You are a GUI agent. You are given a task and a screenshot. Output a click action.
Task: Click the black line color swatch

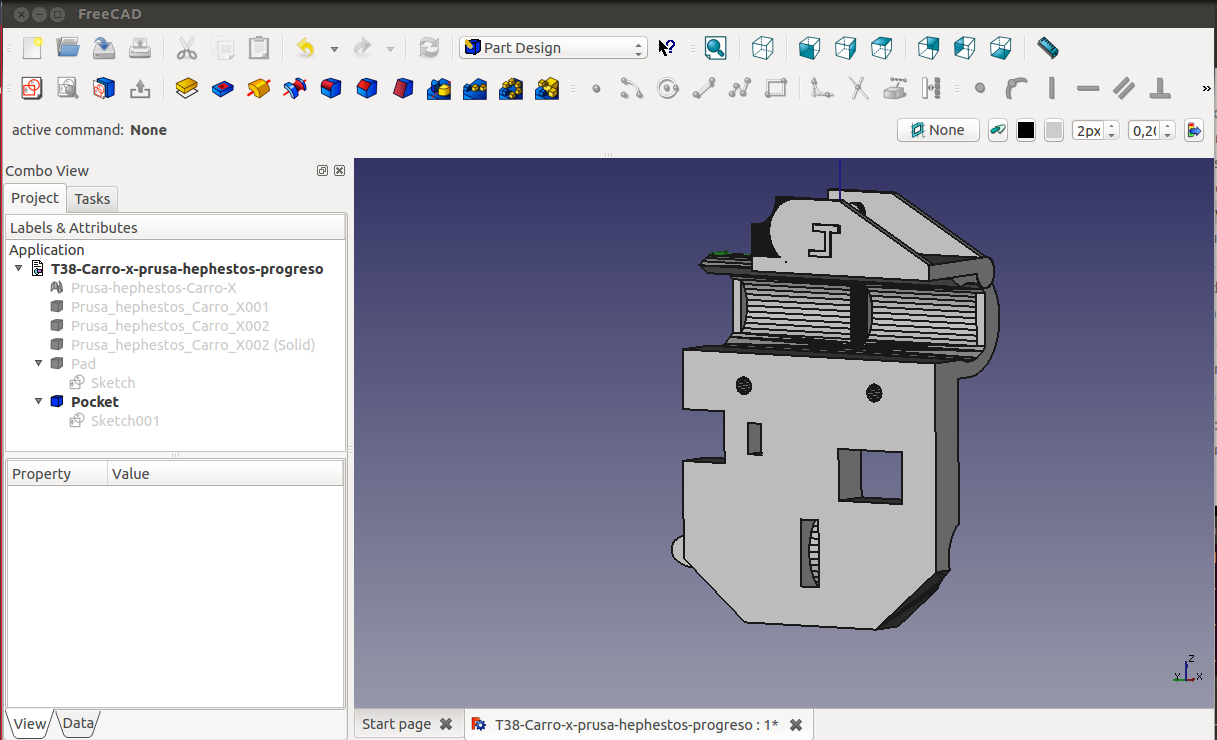click(1025, 130)
